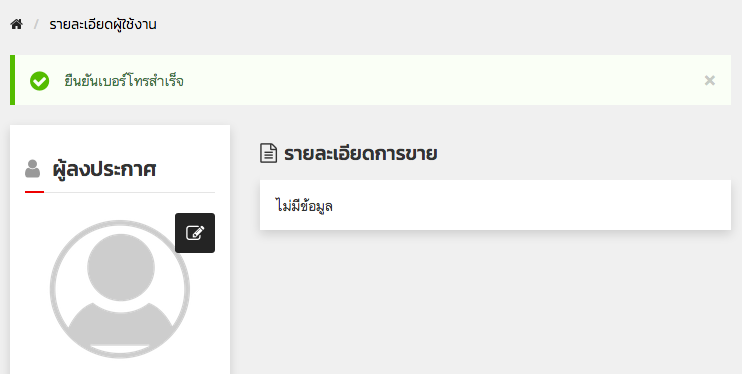The width and height of the screenshot is (742, 374).
Task: Click the gray divider line under ผู้ลงประกาศ
Action: (x=129, y=192)
